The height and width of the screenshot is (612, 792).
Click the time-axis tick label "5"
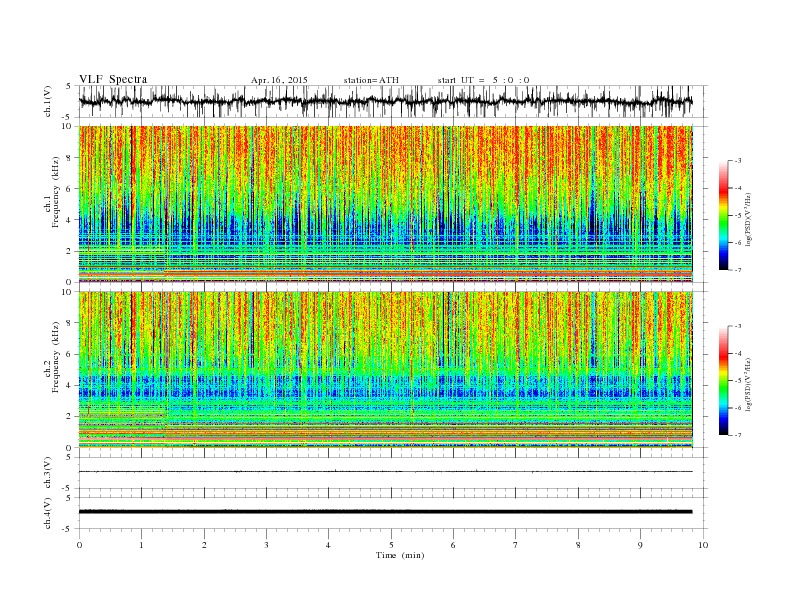click(x=391, y=545)
